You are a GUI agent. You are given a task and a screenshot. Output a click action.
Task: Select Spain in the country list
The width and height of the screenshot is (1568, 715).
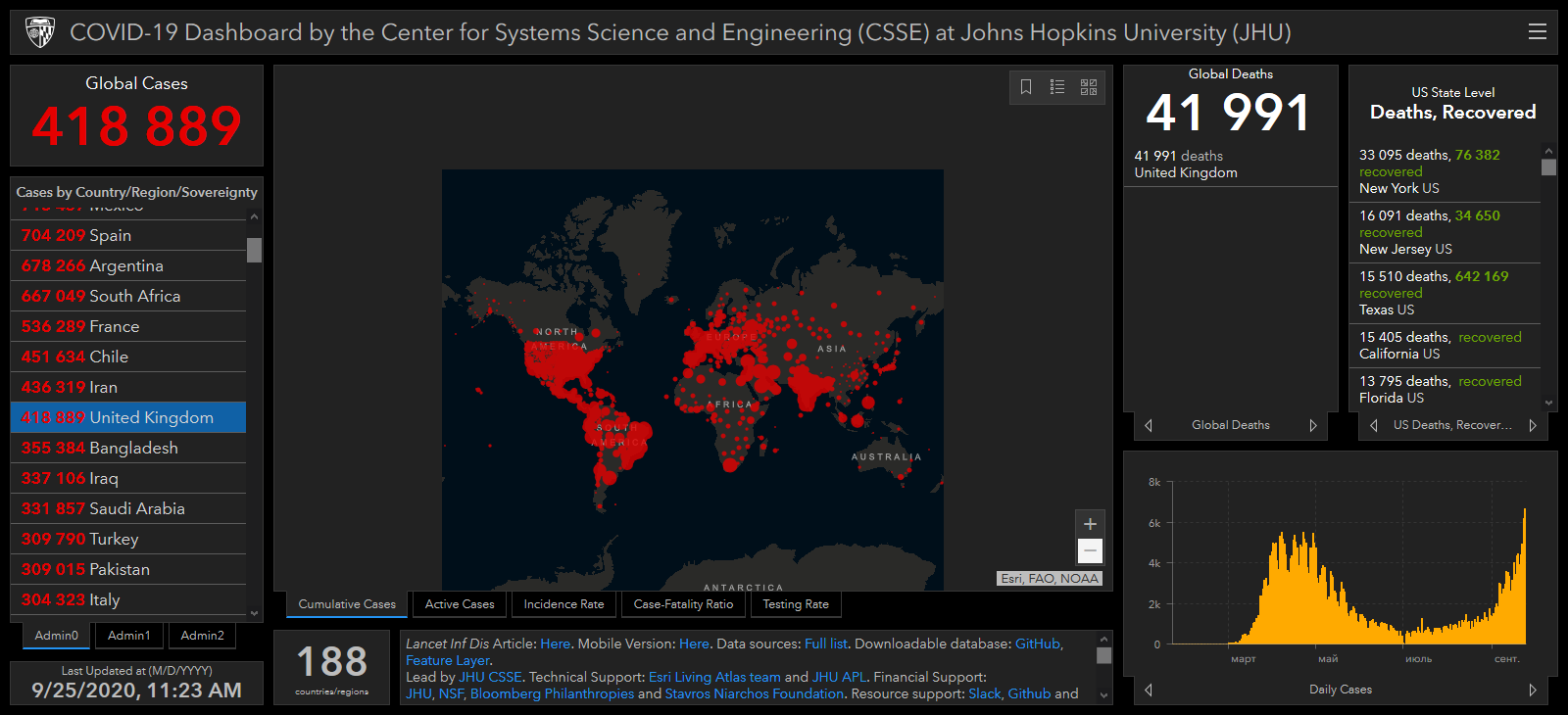click(x=128, y=235)
